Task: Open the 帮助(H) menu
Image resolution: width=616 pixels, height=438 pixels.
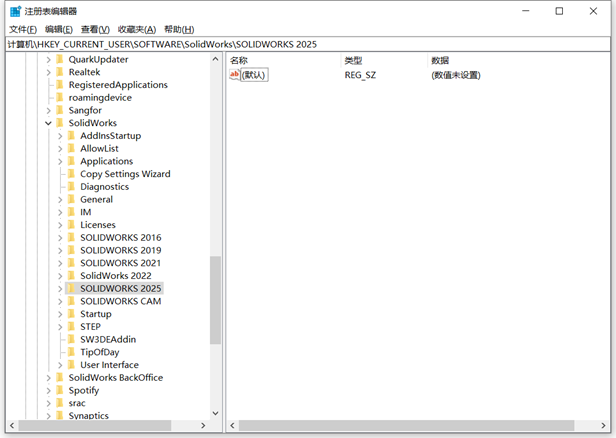Action: point(180,29)
